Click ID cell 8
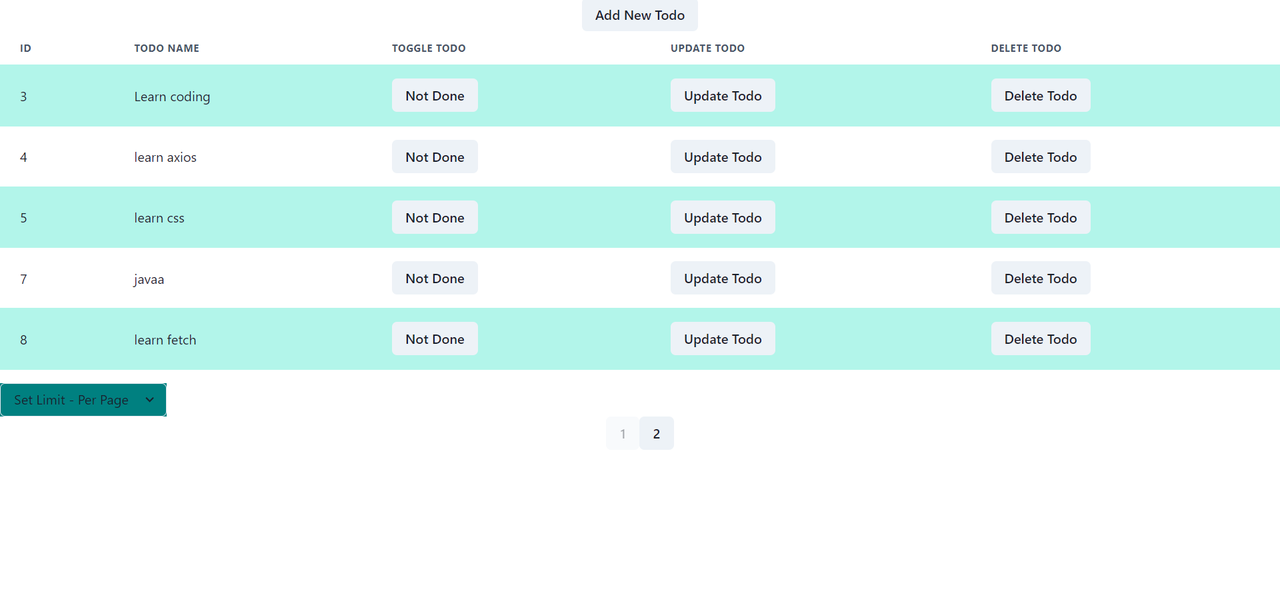This screenshot has height=595, width=1280. click(24, 340)
